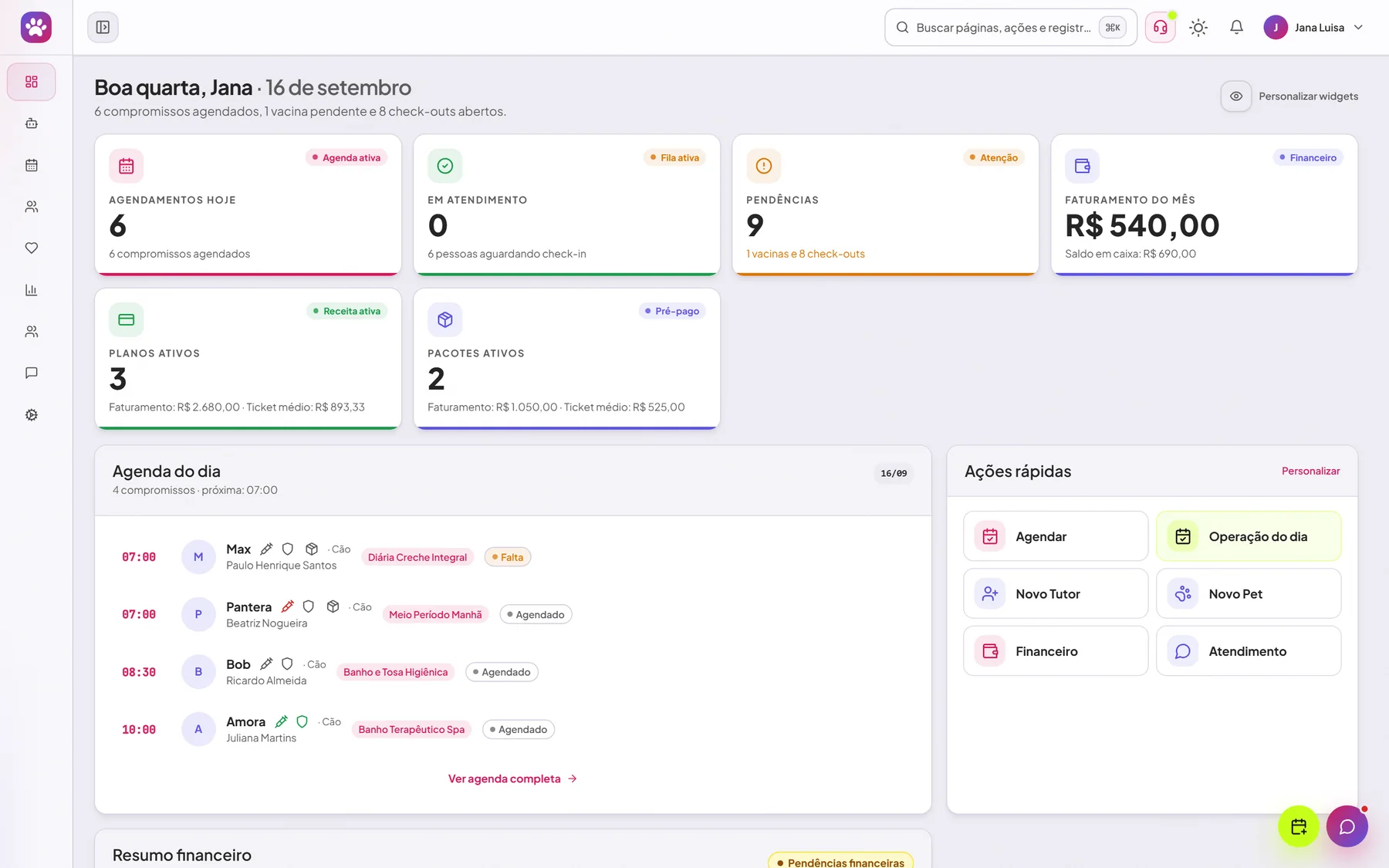
Task: Click Diária Creche Integral tag
Action: [417, 557]
